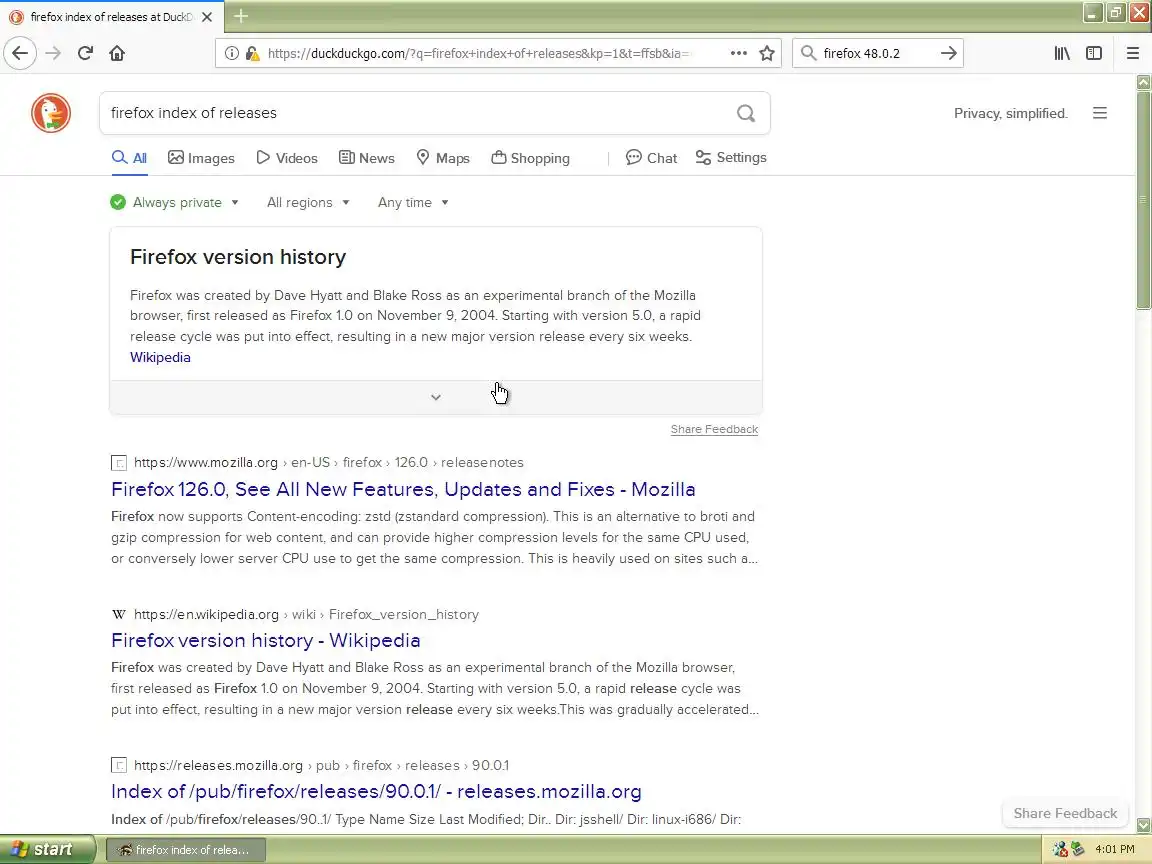Bookmark this page with the star
The image size is (1152, 864).
click(766, 53)
